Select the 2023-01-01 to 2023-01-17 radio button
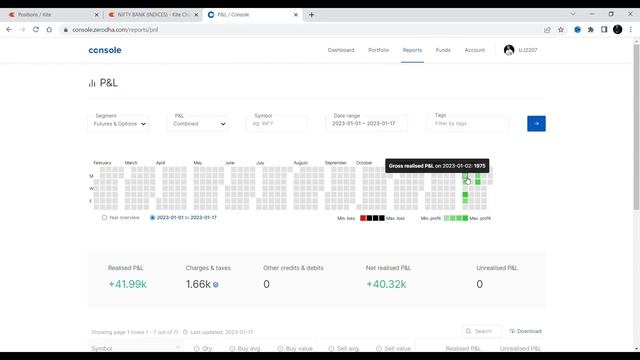 click(x=152, y=218)
